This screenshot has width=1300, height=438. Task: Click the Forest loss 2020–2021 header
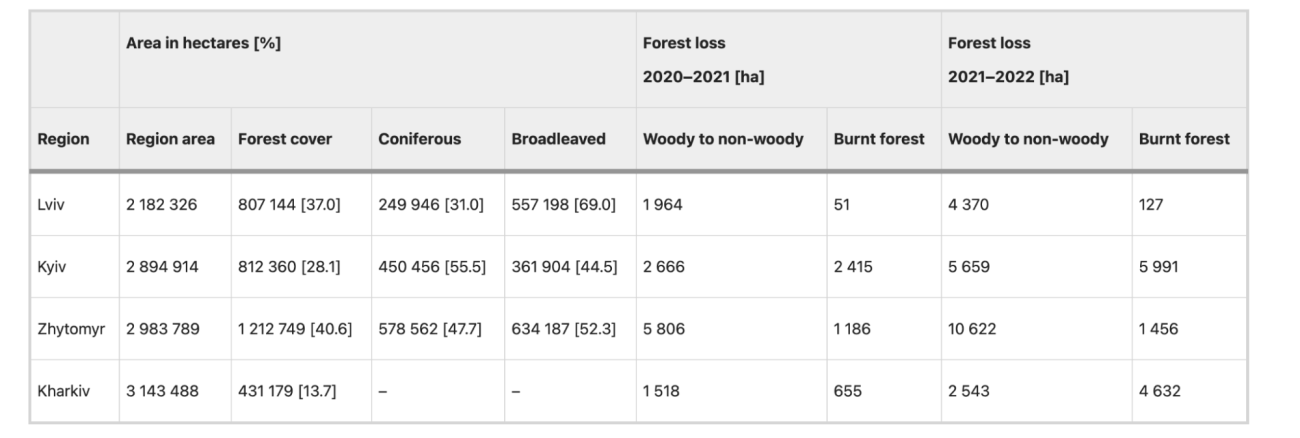704,60
